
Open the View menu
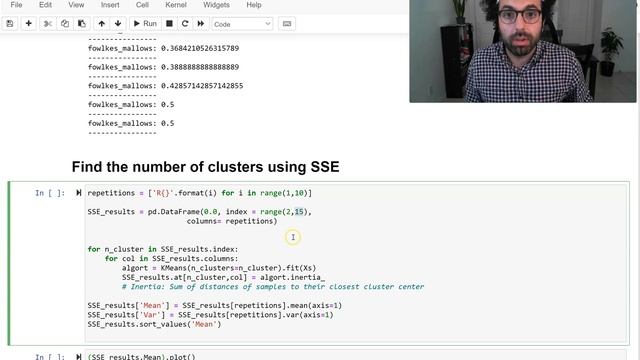coord(76,5)
